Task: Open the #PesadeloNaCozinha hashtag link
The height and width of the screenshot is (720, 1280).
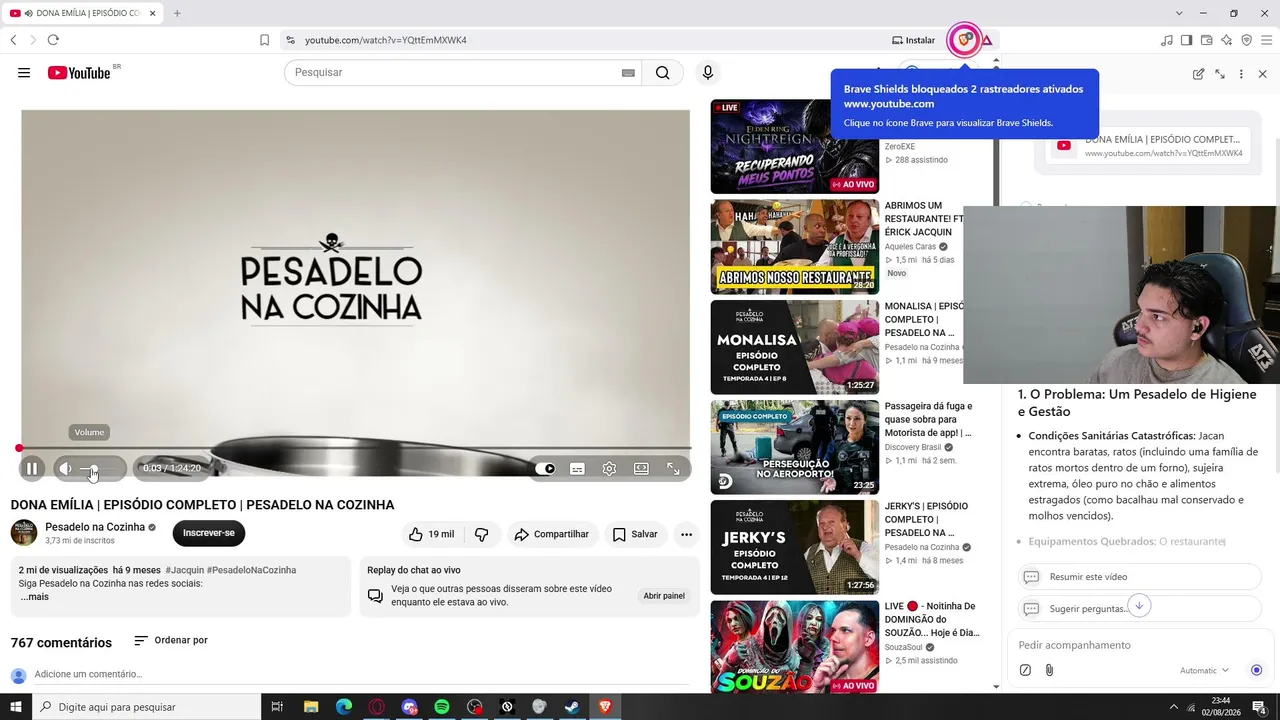Action: pyautogui.click(x=251, y=570)
